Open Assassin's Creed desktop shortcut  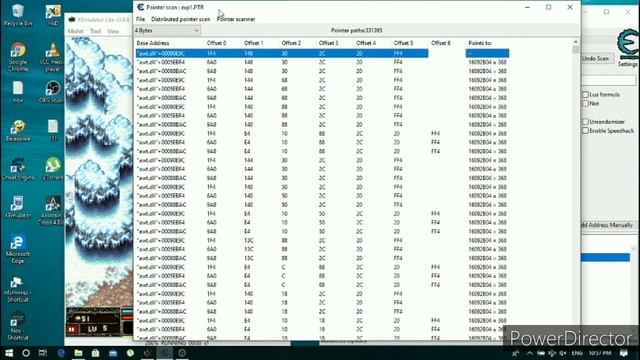[52, 210]
